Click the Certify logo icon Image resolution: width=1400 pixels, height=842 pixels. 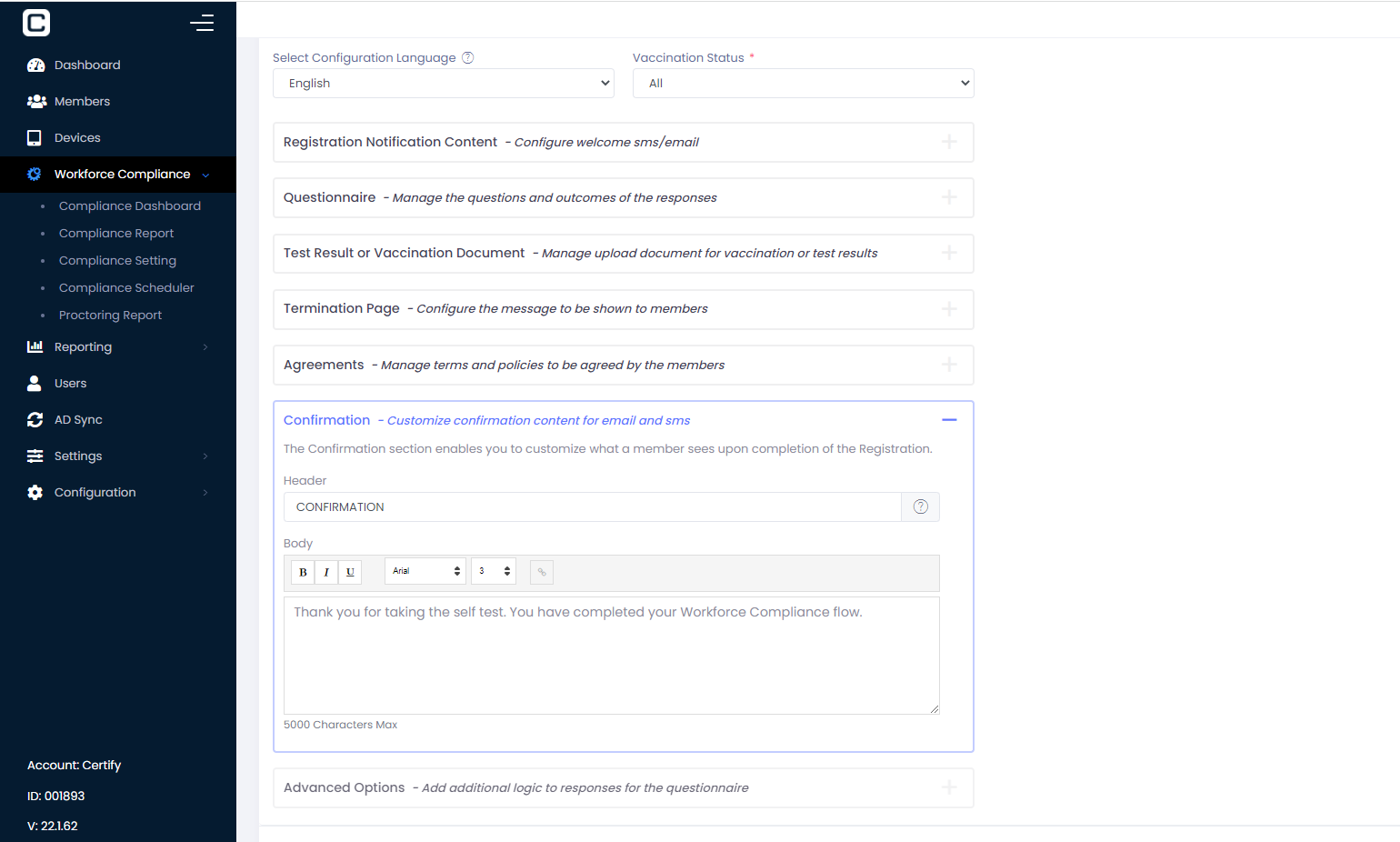pyautogui.click(x=36, y=23)
